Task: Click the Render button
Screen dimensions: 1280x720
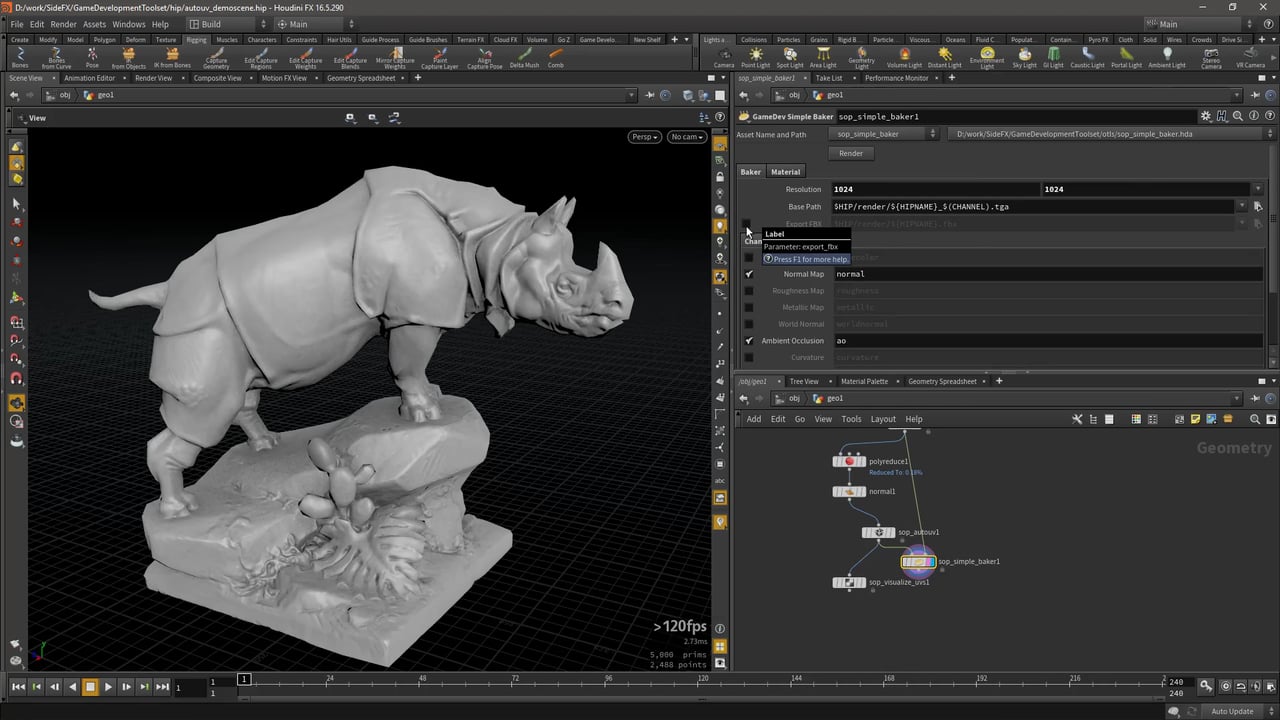Action: (851, 153)
